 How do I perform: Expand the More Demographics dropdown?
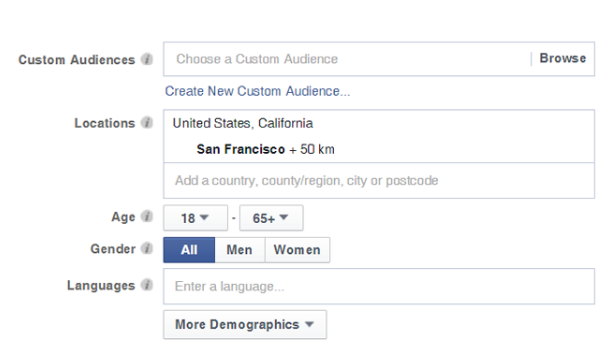point(245,324)
